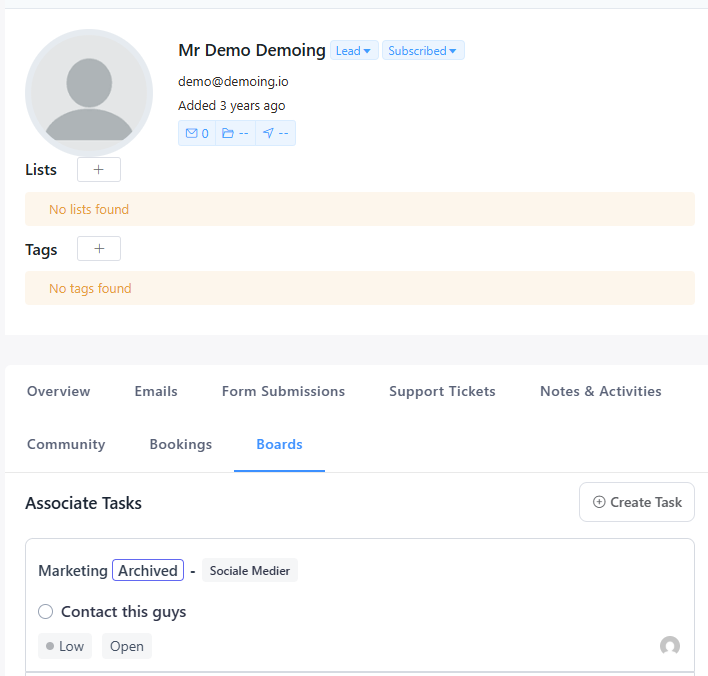Click the task assignee avatar icon
The height and width of the screenshot is (676, 708).
(670, 646)
